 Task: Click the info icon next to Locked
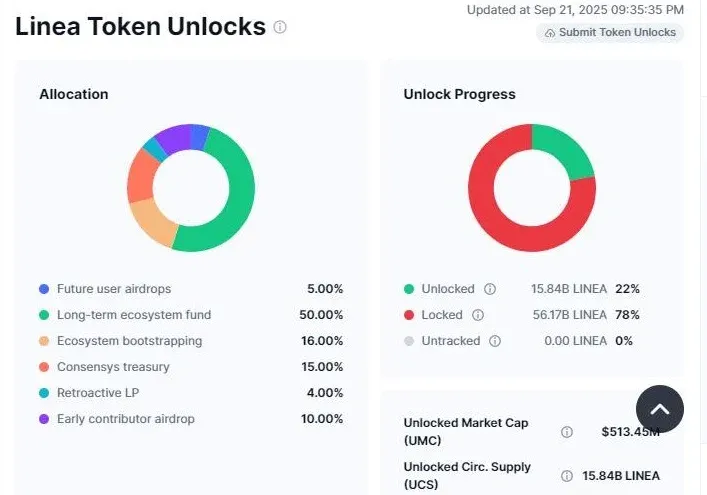coord(478,315)
